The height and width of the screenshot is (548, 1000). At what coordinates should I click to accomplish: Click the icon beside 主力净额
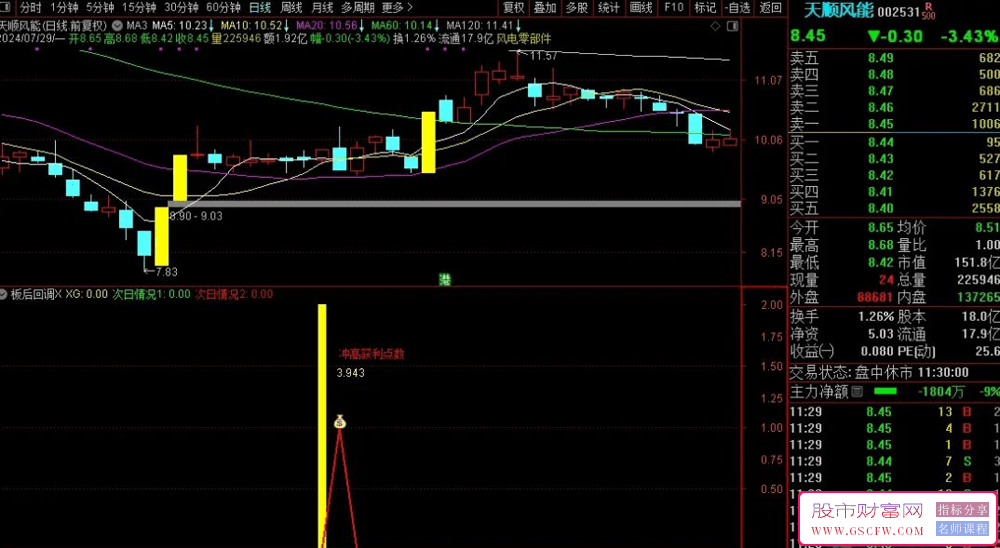857,391
